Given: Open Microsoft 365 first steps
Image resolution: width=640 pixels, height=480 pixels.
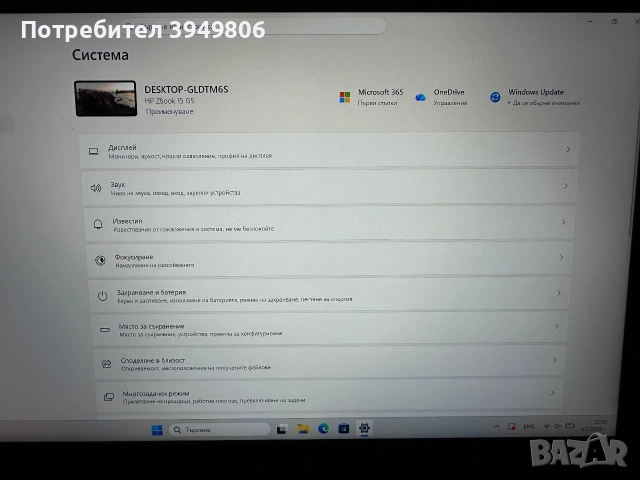Looking at the screenshot, I should (378, 103).
